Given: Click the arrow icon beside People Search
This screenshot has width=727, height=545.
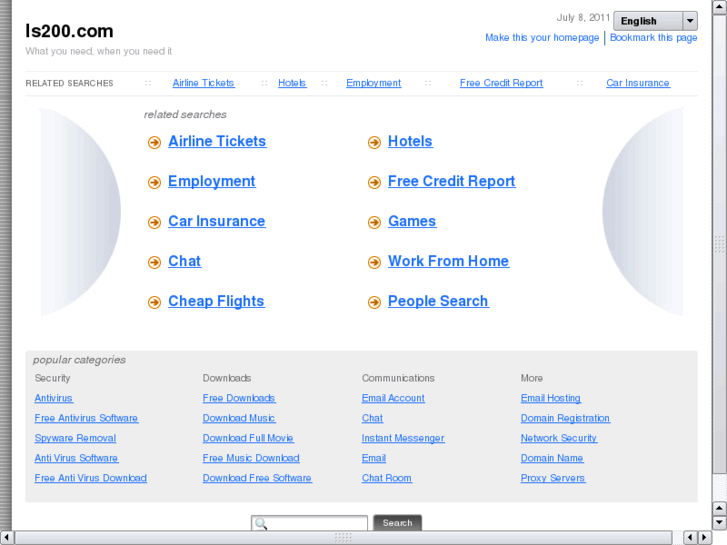Looking at the screenshot, I should 374,302.
